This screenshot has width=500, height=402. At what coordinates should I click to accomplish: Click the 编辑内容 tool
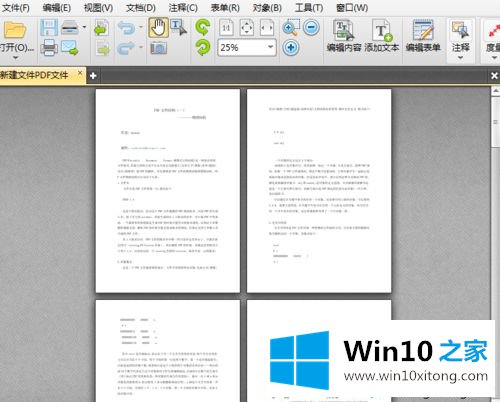point(344,36)
